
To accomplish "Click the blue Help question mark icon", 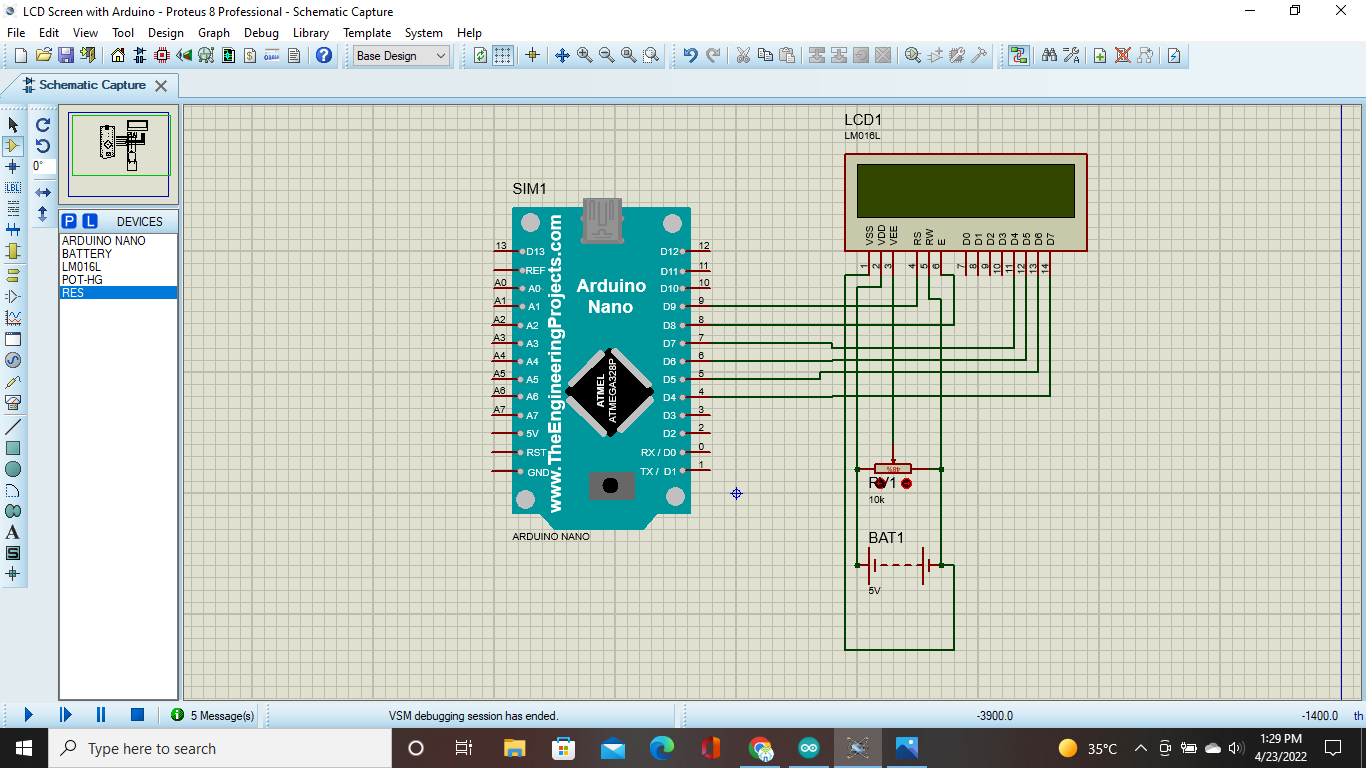I will 324,56.
